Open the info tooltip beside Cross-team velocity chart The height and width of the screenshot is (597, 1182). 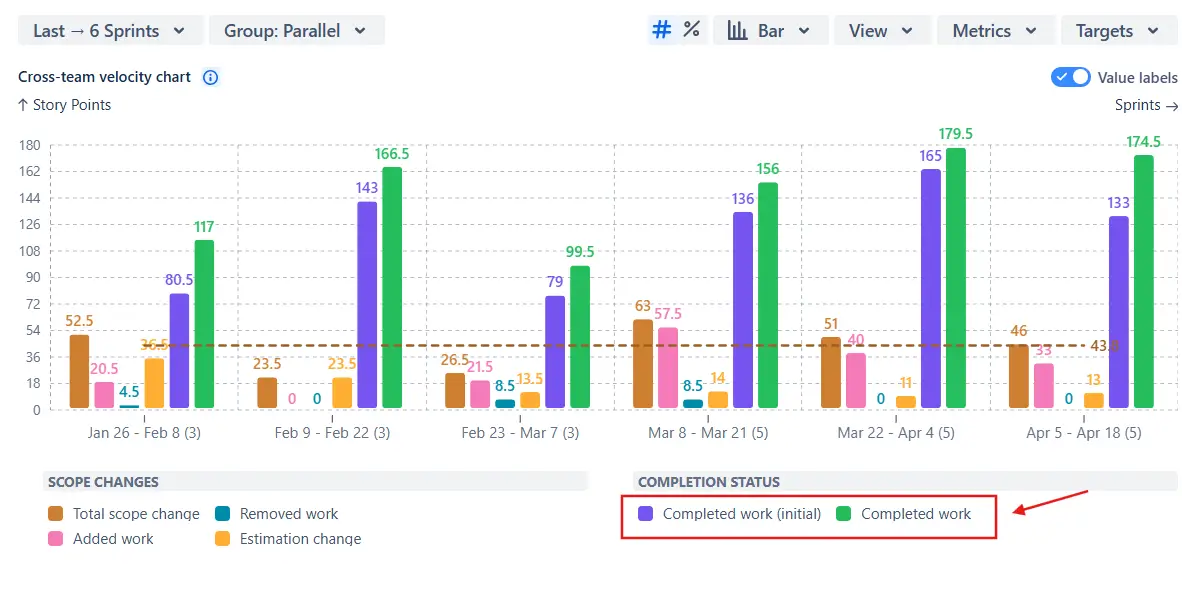click(210, 77)
